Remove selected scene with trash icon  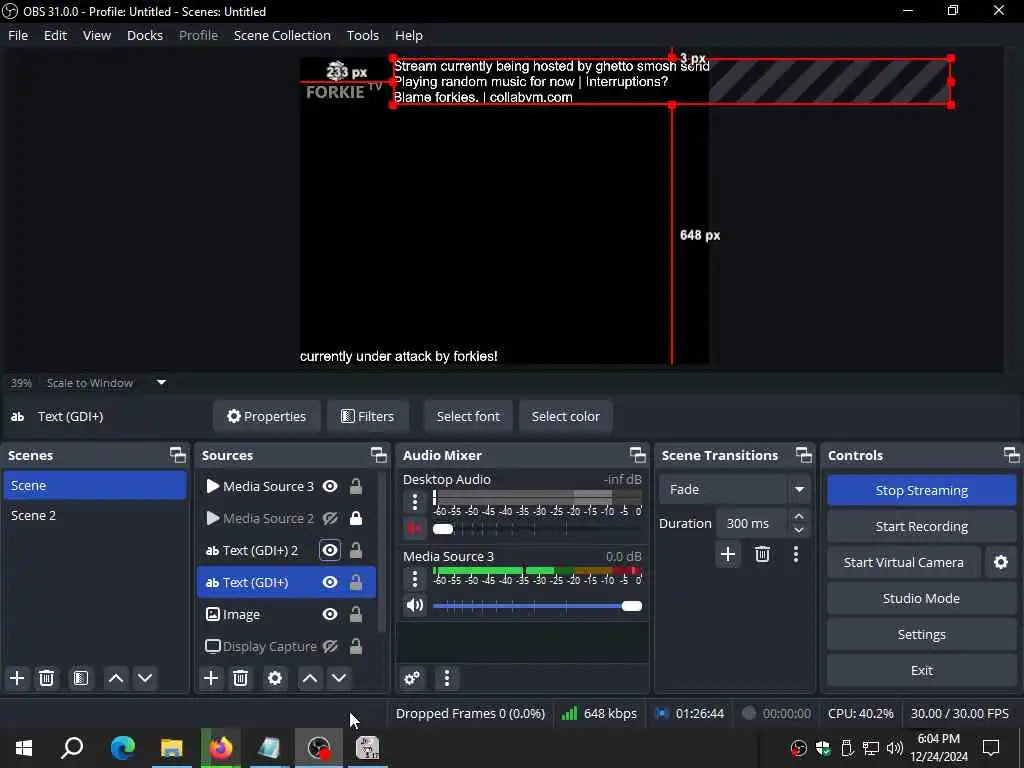click(46, 678)
